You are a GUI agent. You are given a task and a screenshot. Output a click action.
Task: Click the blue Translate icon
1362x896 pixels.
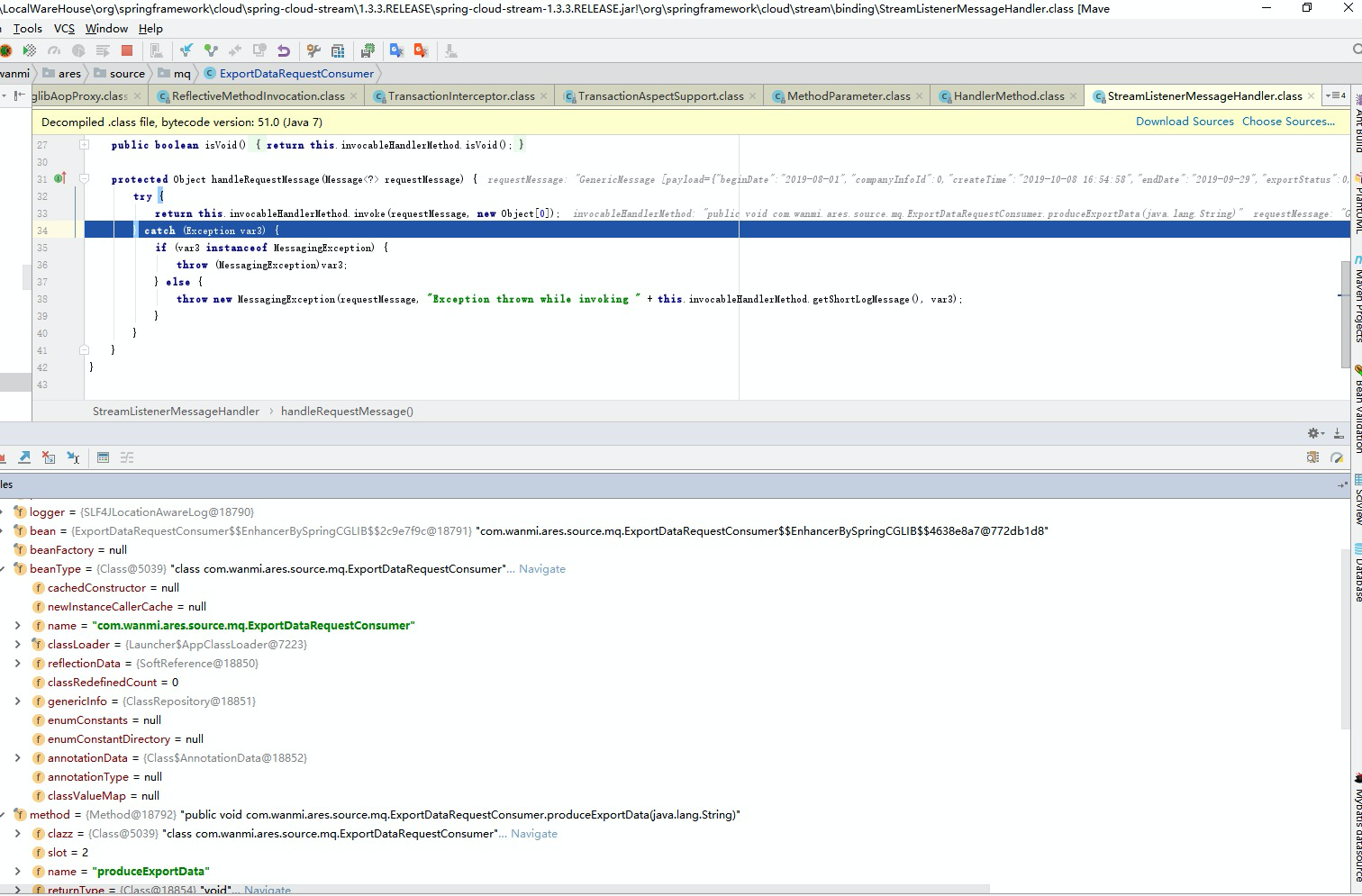click(396, 50)
